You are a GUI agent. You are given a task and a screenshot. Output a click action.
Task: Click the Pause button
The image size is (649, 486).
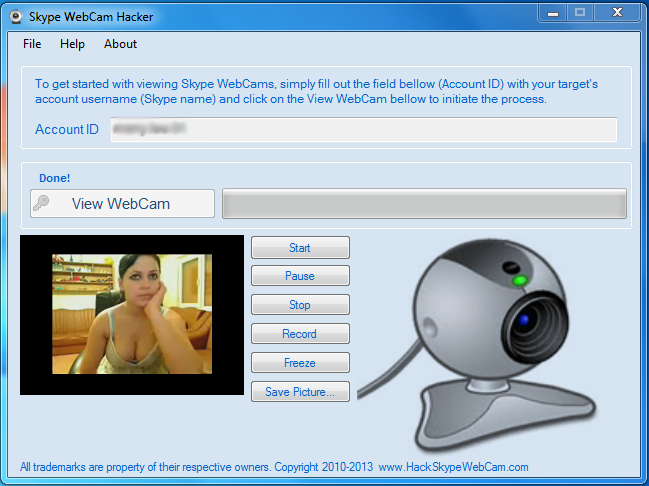(300, 276)
